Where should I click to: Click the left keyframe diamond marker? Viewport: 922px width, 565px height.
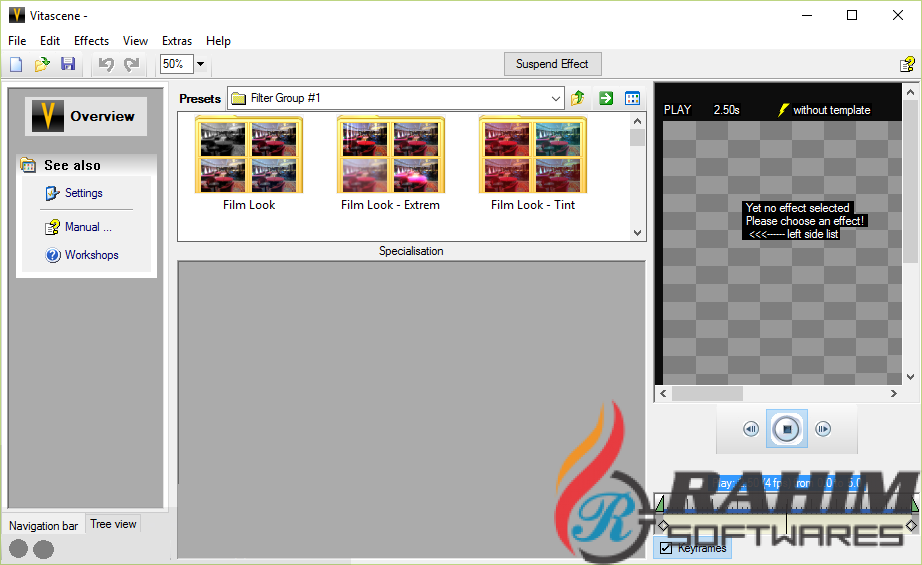pos(663,525)
